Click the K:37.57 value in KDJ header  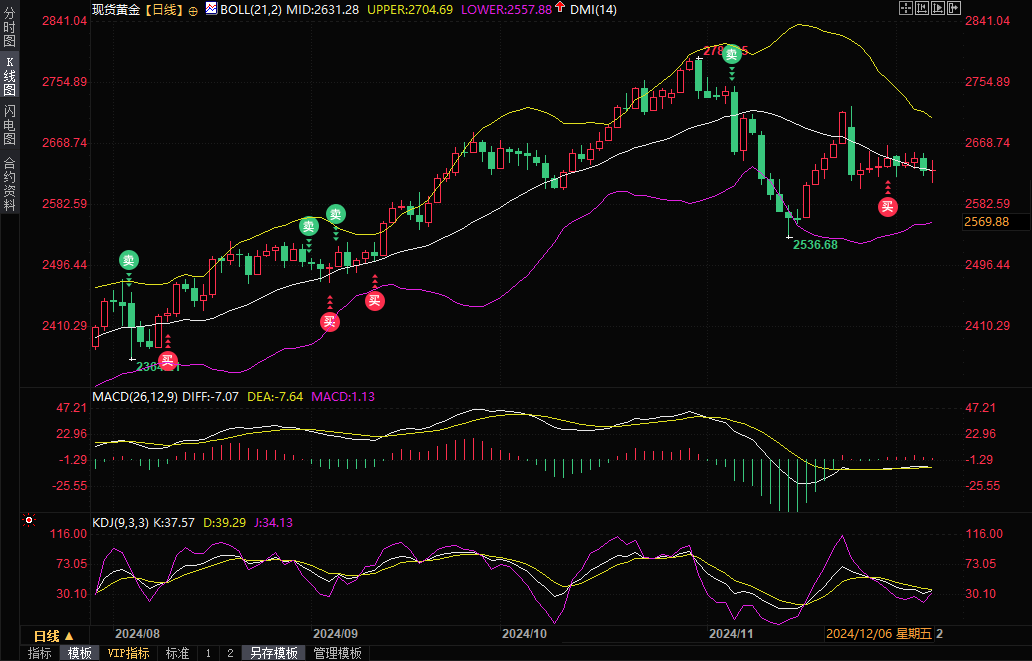click(x=174, y=522)
